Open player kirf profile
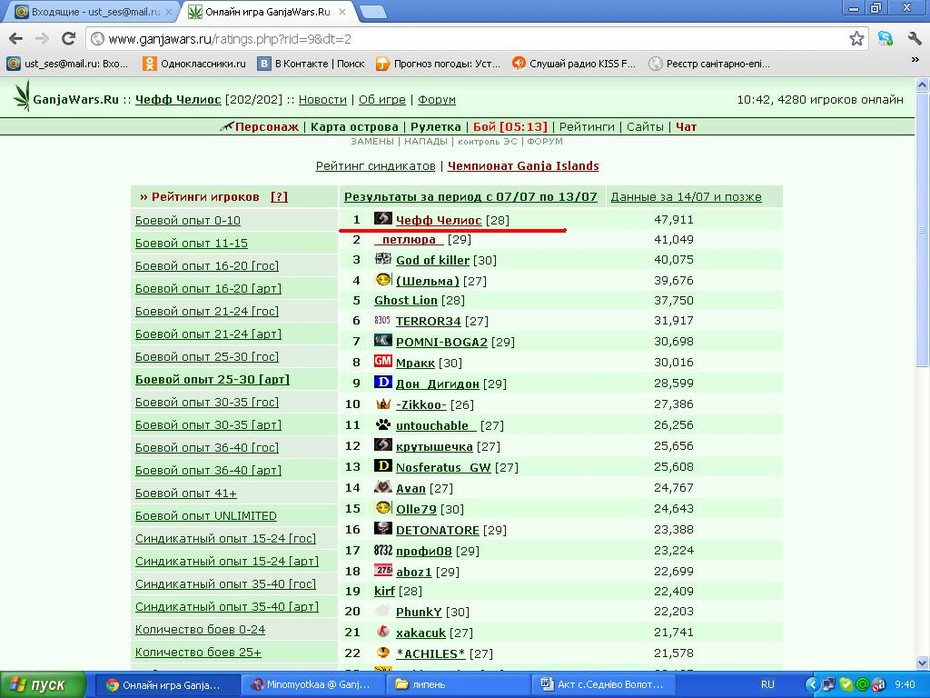Screen dimensions: 930x698 tap(384, 591)
